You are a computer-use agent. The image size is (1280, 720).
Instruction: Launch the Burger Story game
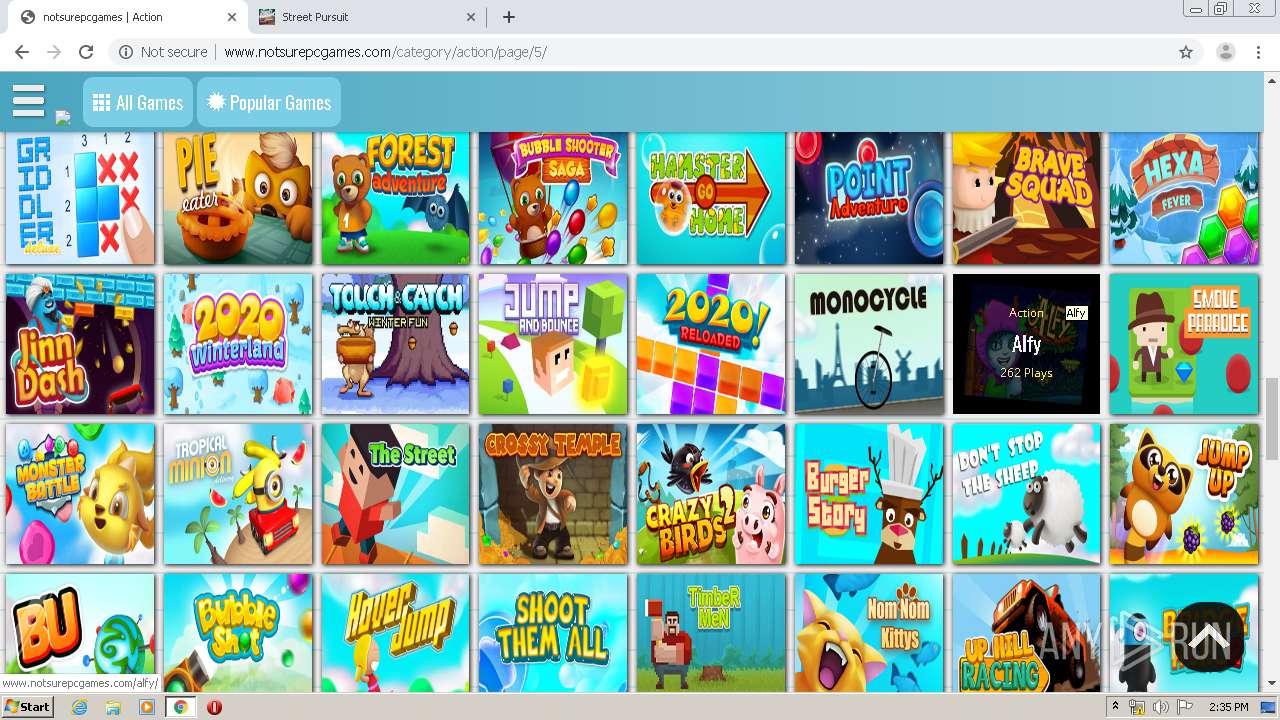tap(869, 494)
